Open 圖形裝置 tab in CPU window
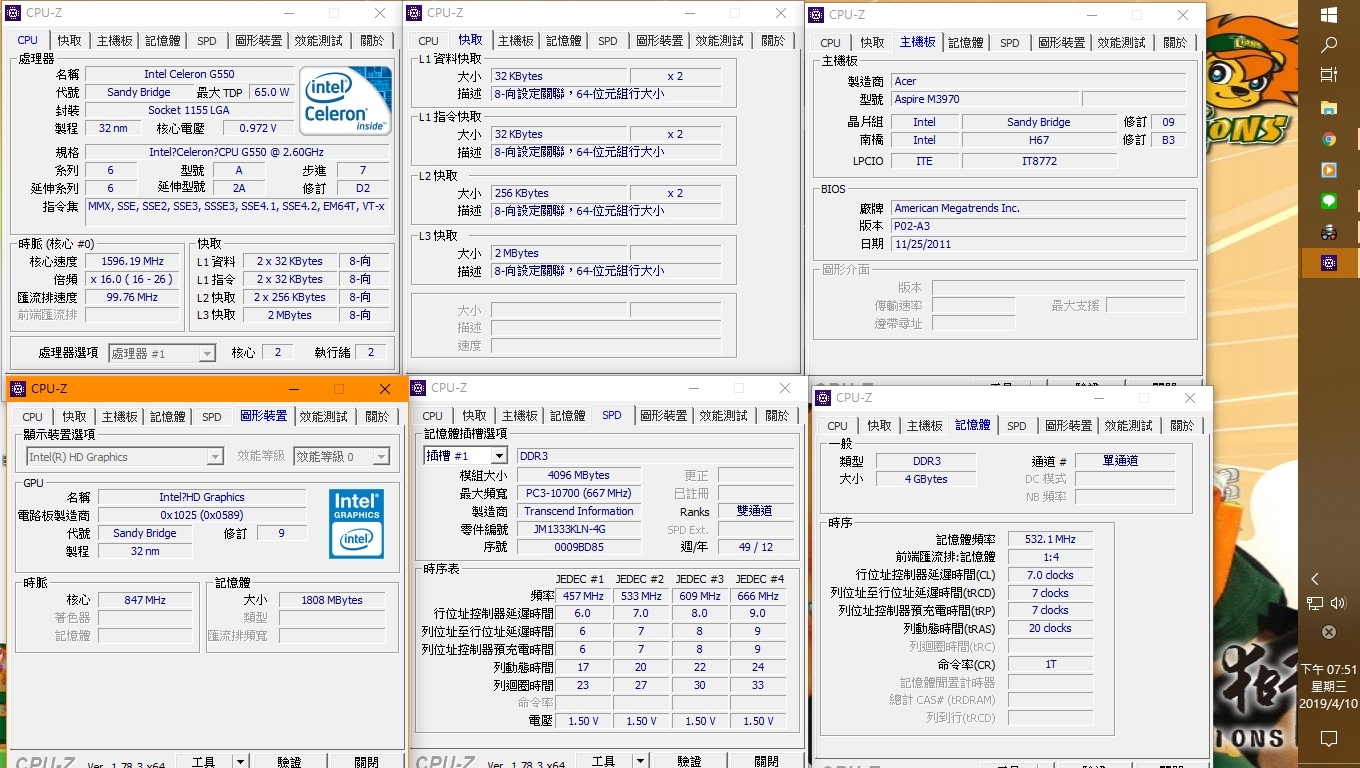The width and height of the screenshot is (1360, 768). (x=259, y=41)
